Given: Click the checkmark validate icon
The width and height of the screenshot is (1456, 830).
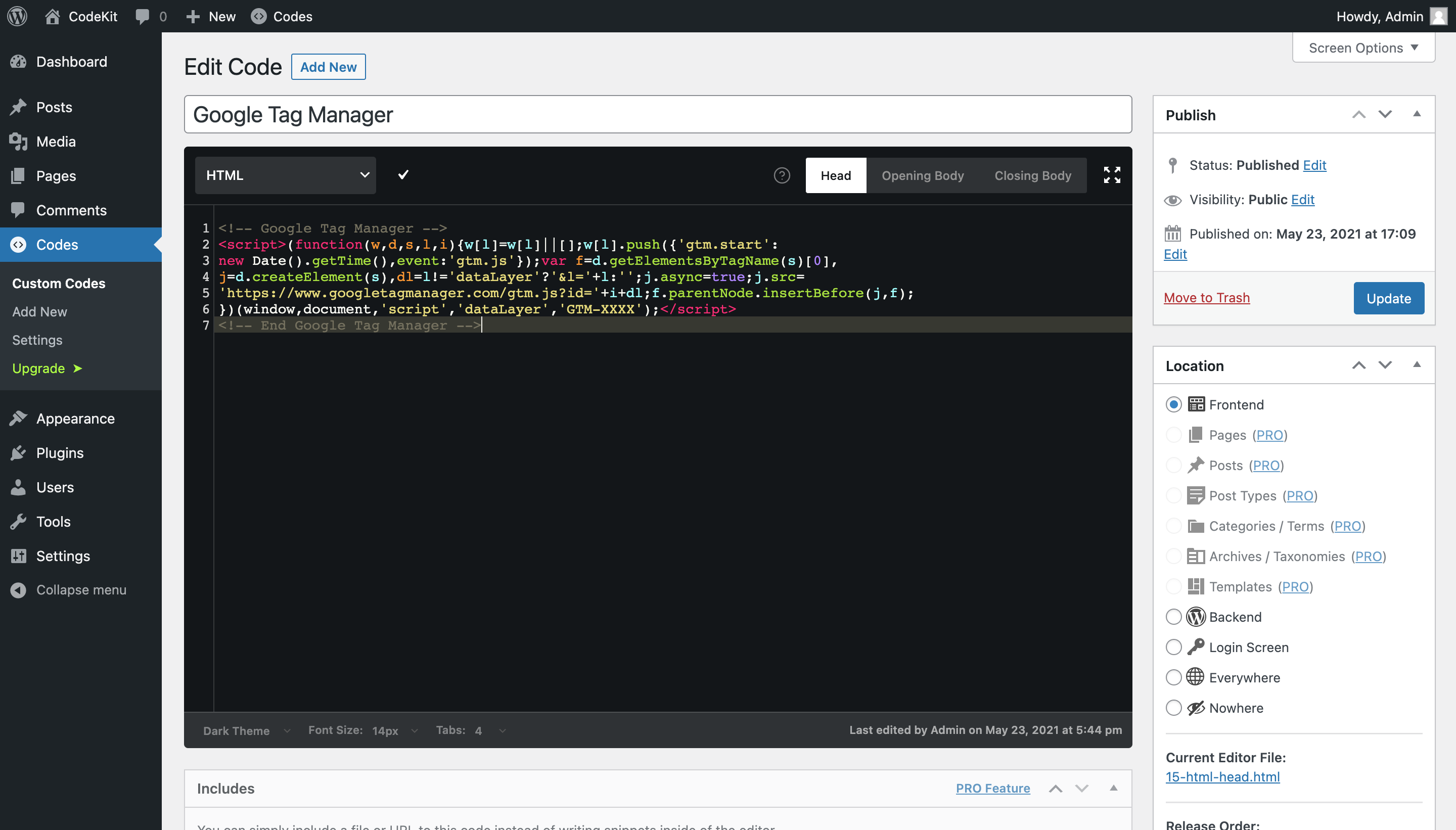Looking at the screenshot, I should (403, 175).
